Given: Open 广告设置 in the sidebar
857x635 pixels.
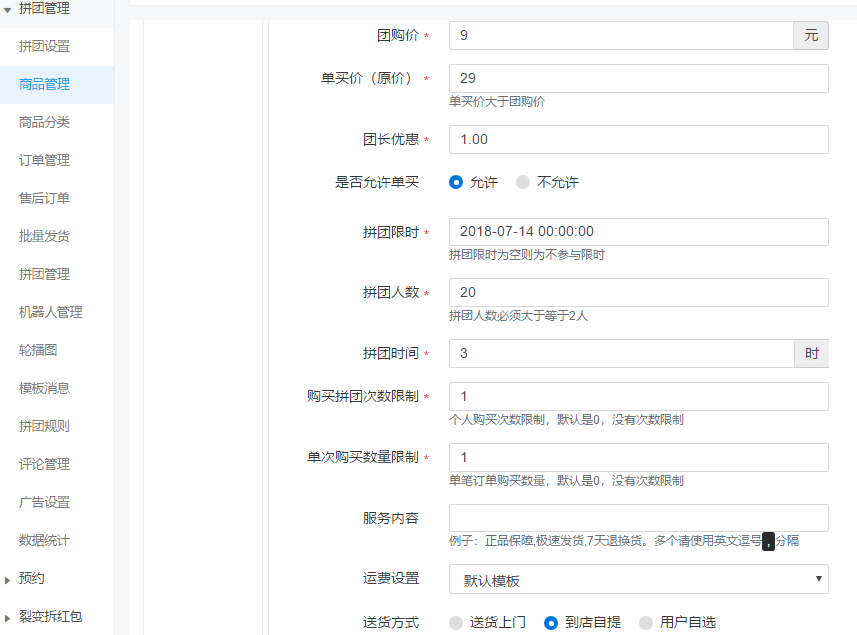Looking at the screenshot, I should point(44,502).
